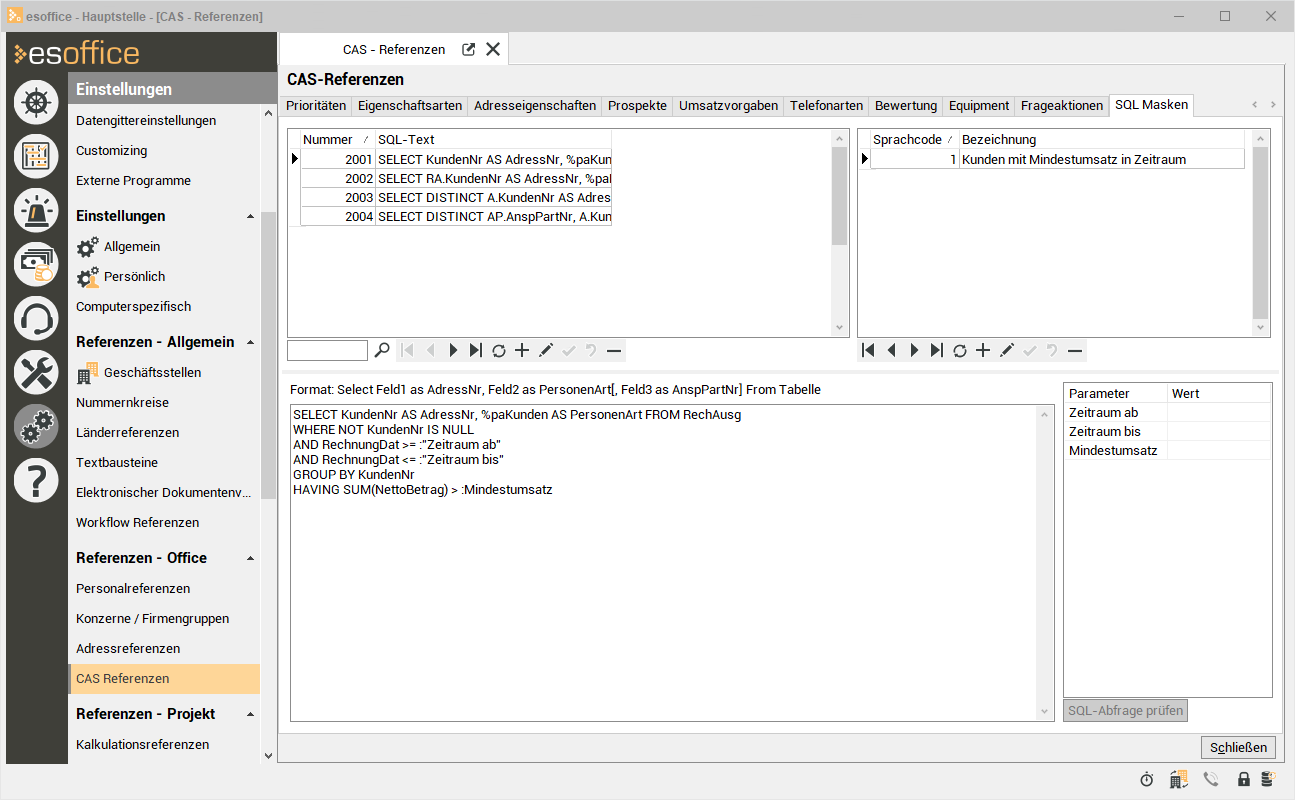Close the CAS - Referenzen tab

(x=493, y=49)
